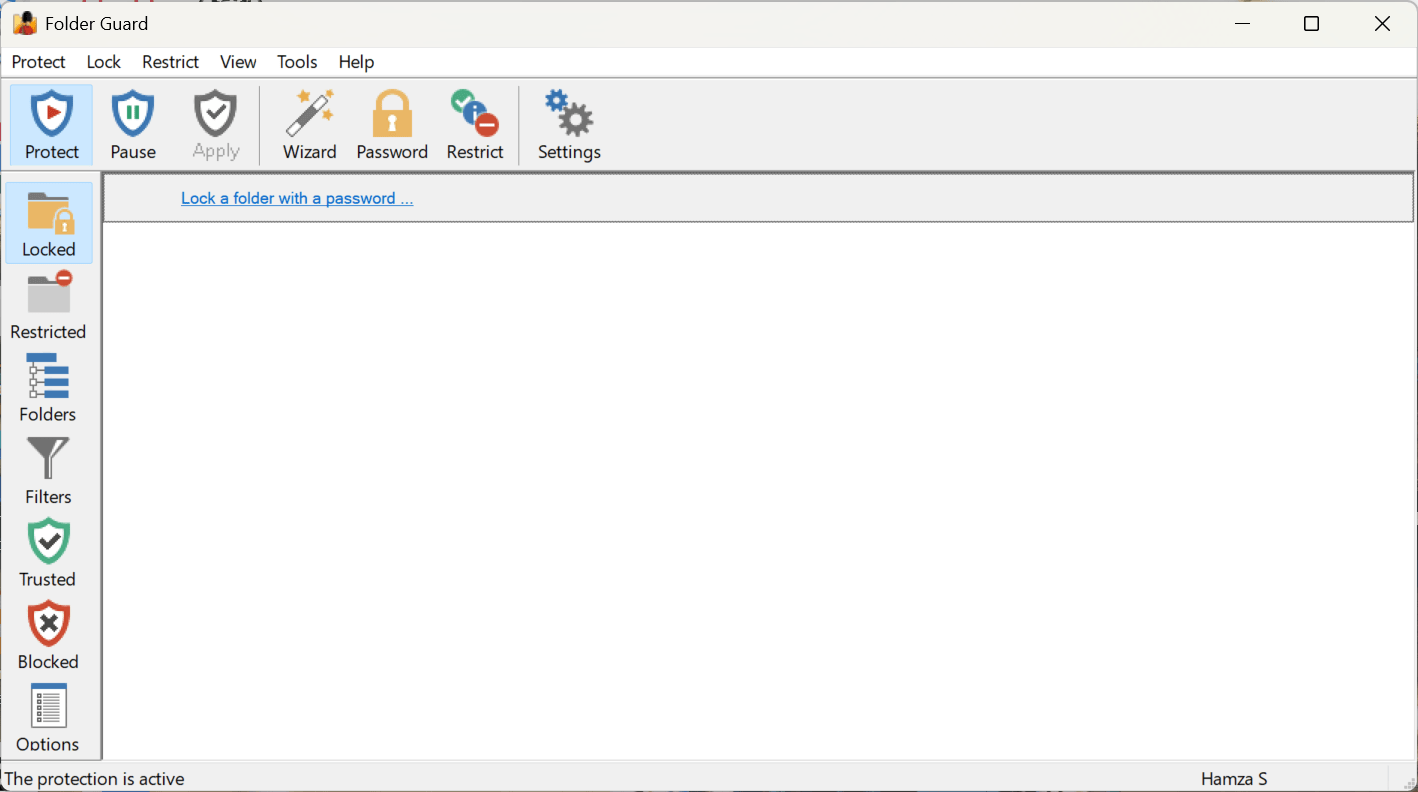Click 'Lock a folder with a password ...' link
Image resolution: width=1418 pixels, height=792 pixels.
[x=297, y=198]
